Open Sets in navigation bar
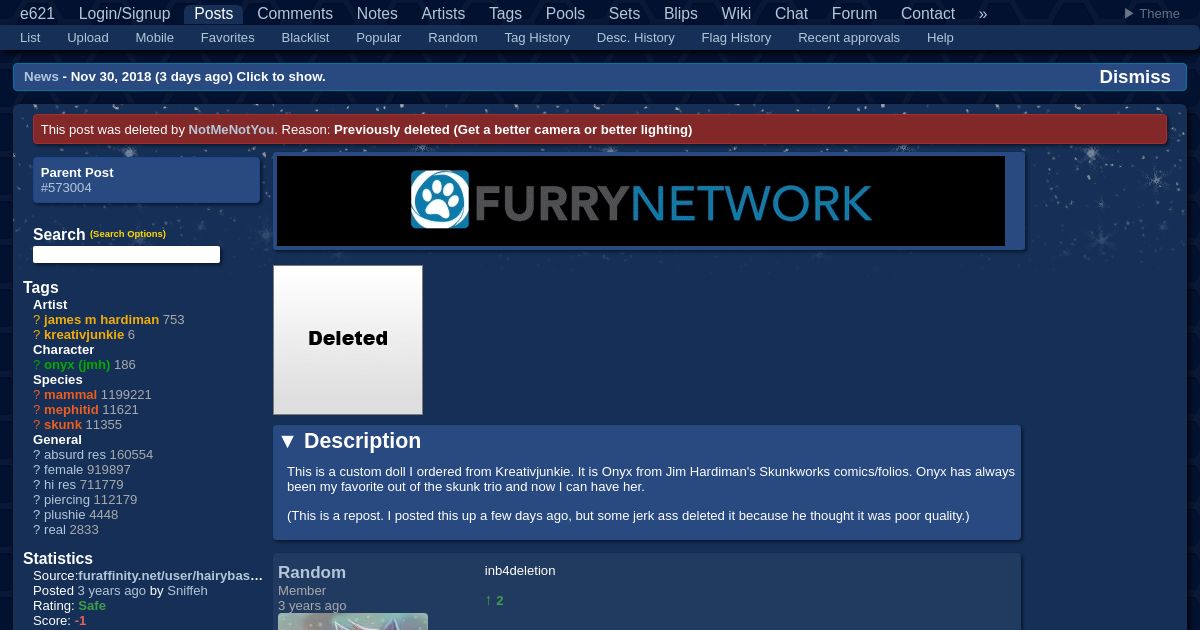The width and height of the screenshot is (1200, 630). 624,14
